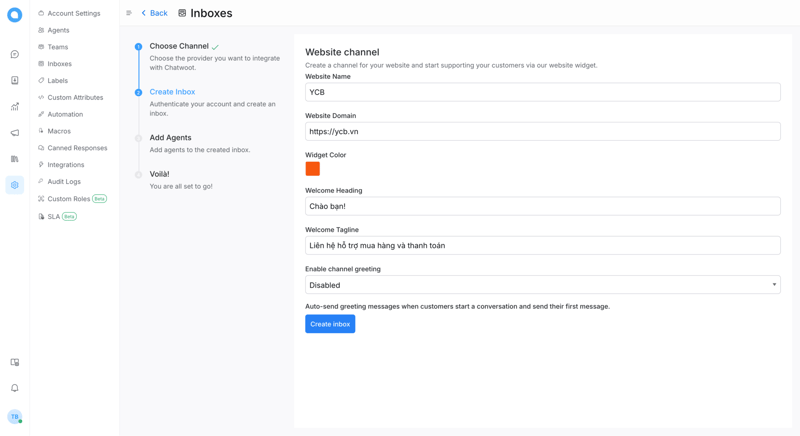Toggle the sidebar menu icon beside Back

coord(129,13)
